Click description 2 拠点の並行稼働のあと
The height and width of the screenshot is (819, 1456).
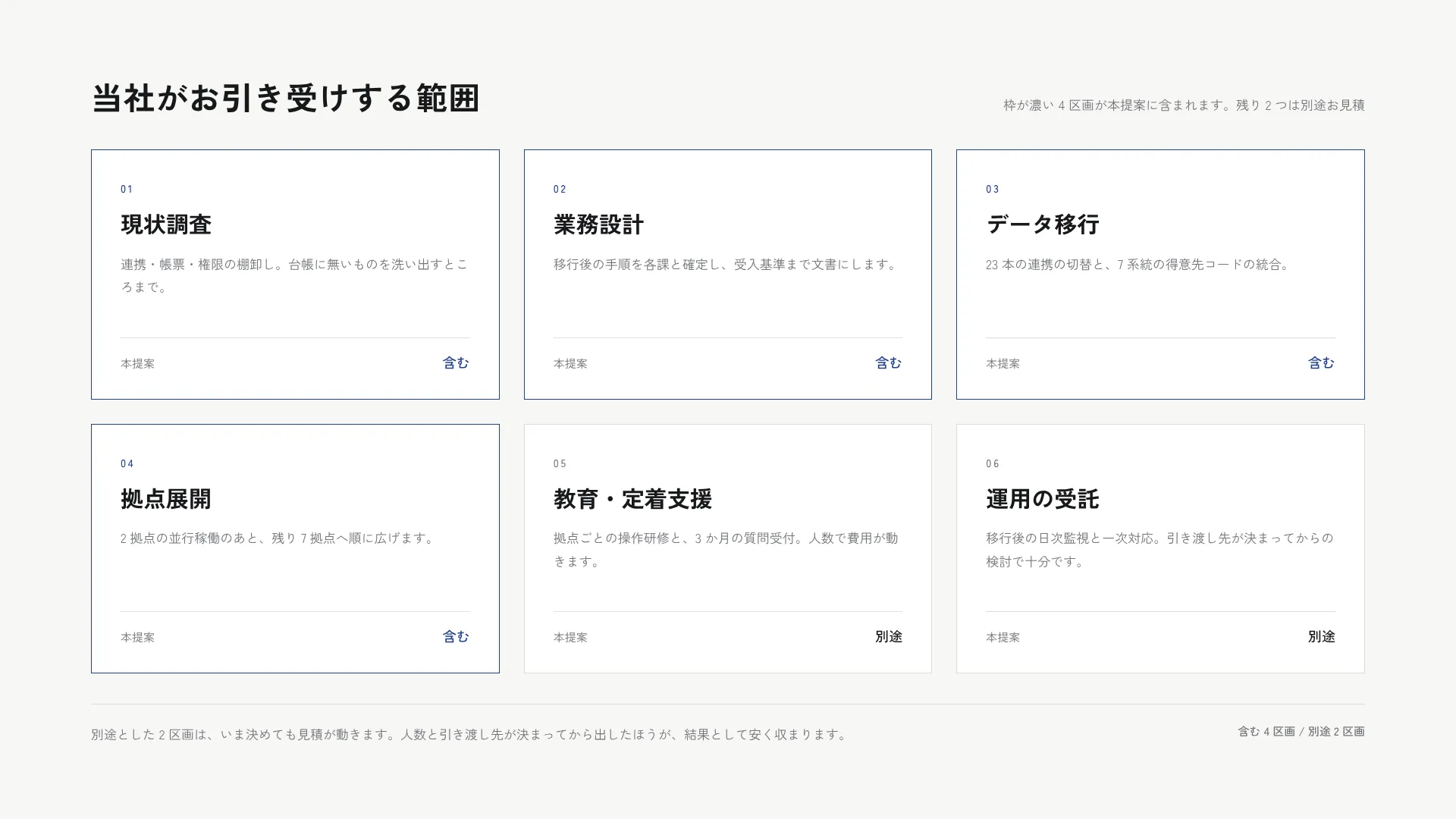tap(279, 538)
